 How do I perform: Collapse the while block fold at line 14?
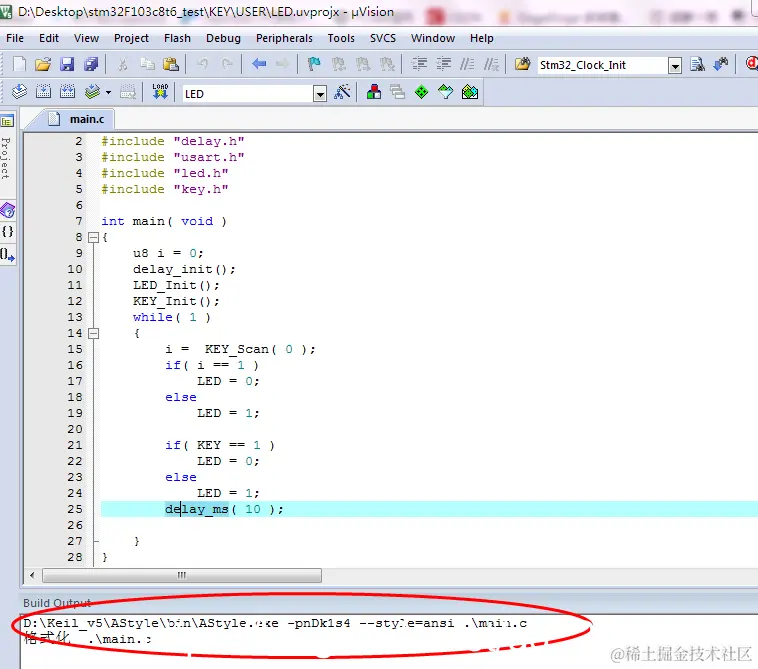click(93, 333)
